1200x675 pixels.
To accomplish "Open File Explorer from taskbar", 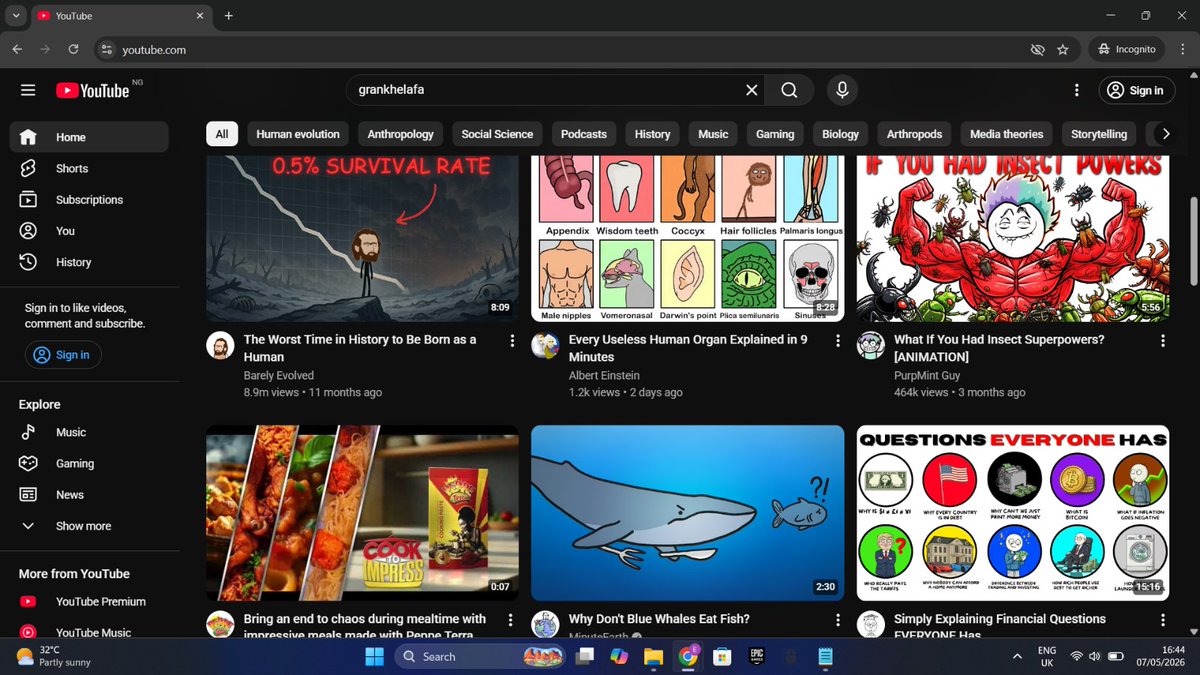I will click(652, 656).
